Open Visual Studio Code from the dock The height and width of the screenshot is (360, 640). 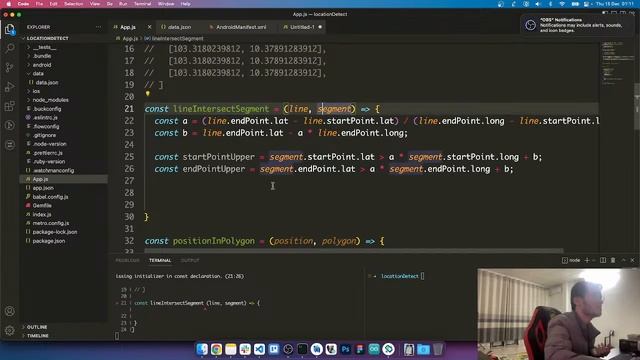pyautogui.click(x=260, y=349)
